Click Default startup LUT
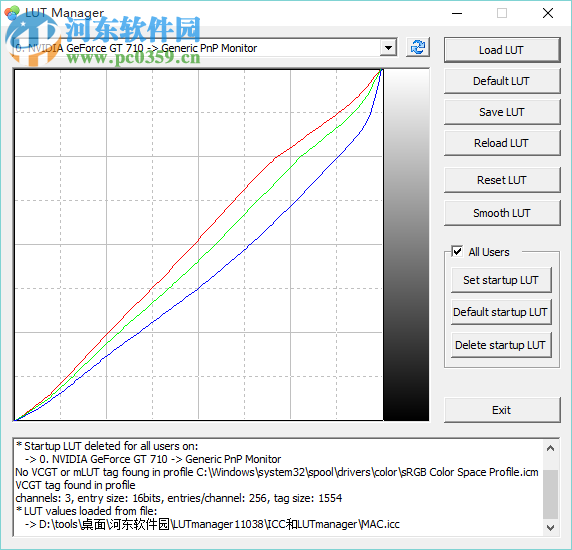The height and width of the screenshot is (550, 572). pos(501,312)
